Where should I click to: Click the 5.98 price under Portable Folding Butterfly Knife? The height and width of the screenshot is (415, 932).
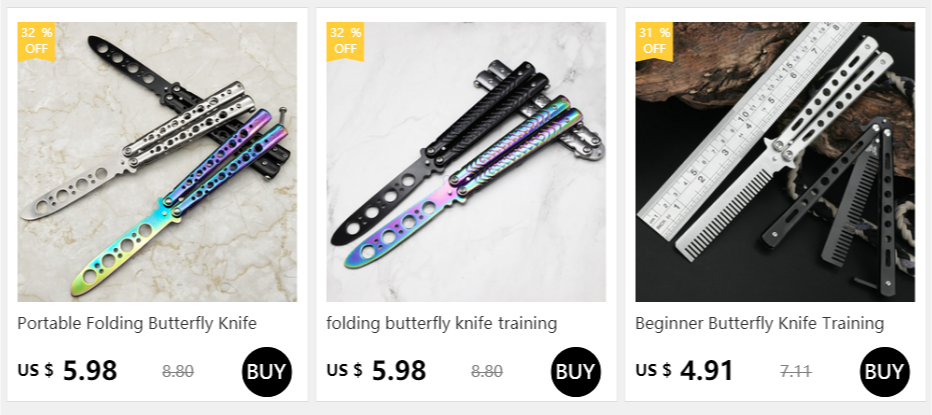click(x=90, y=371)
